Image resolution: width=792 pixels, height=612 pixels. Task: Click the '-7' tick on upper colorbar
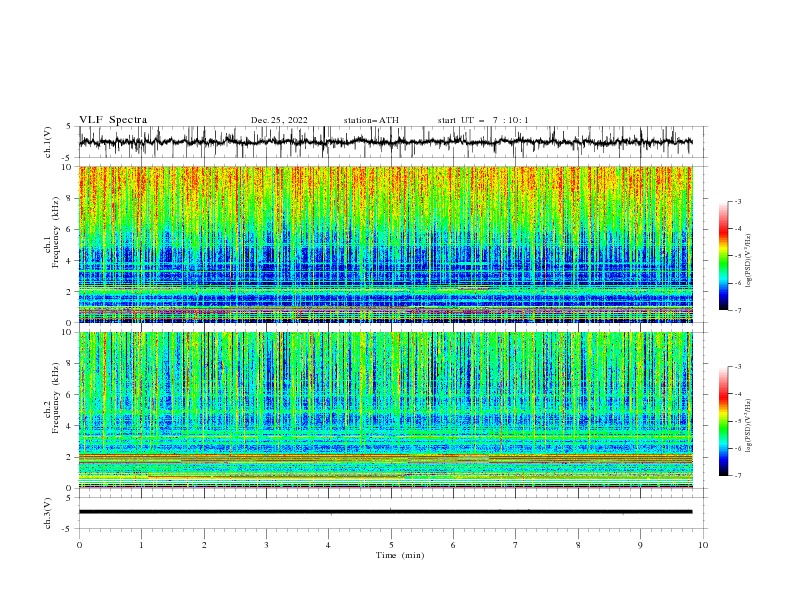point(737,310)
